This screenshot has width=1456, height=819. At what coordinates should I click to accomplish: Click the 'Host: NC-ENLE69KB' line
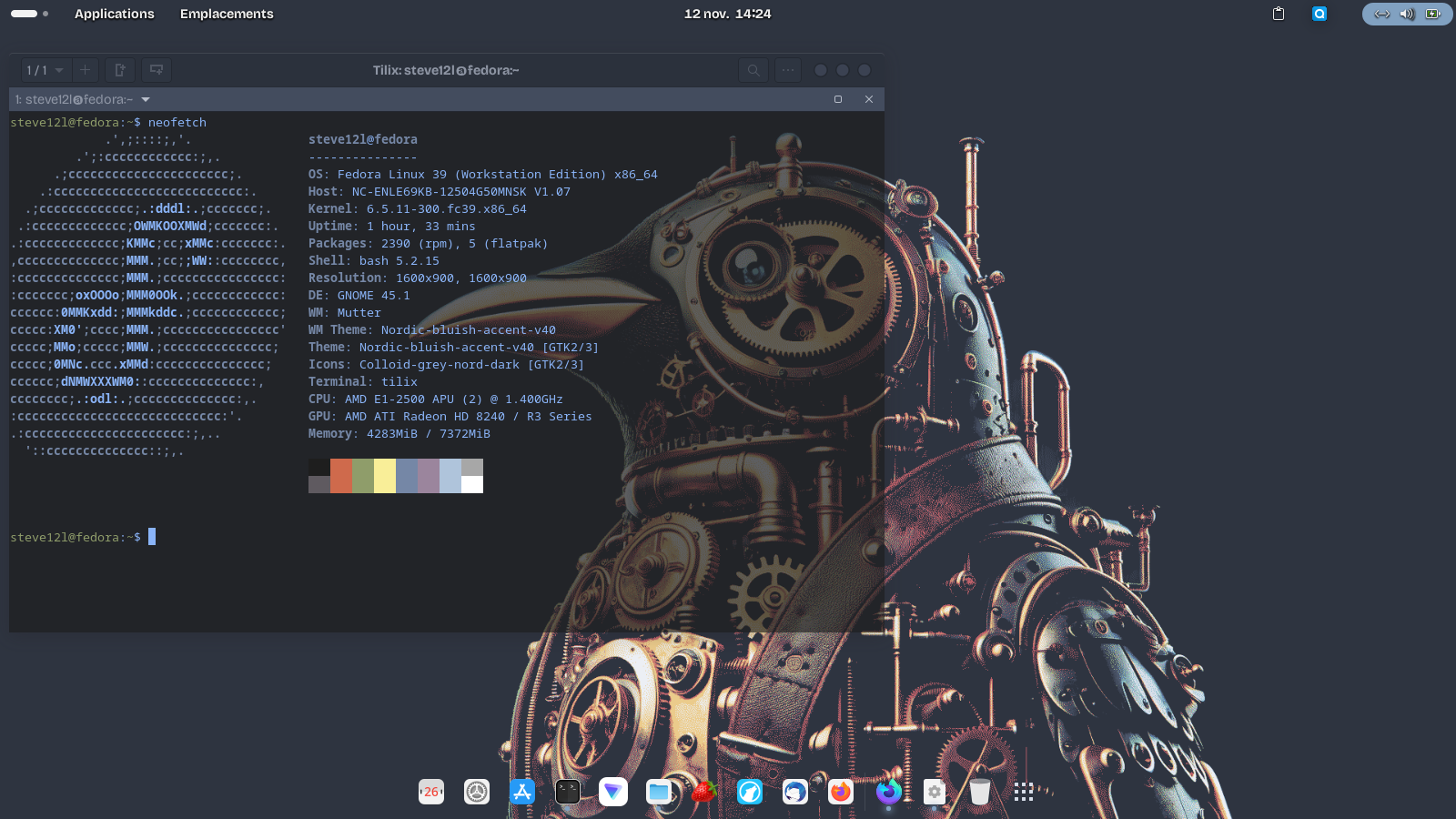[x=439, y=191]
